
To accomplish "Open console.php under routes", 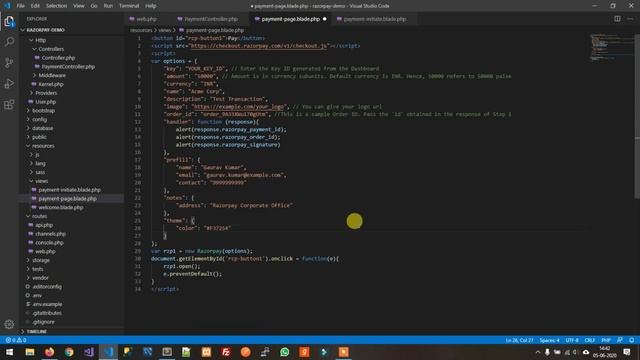I will [49, 243].
